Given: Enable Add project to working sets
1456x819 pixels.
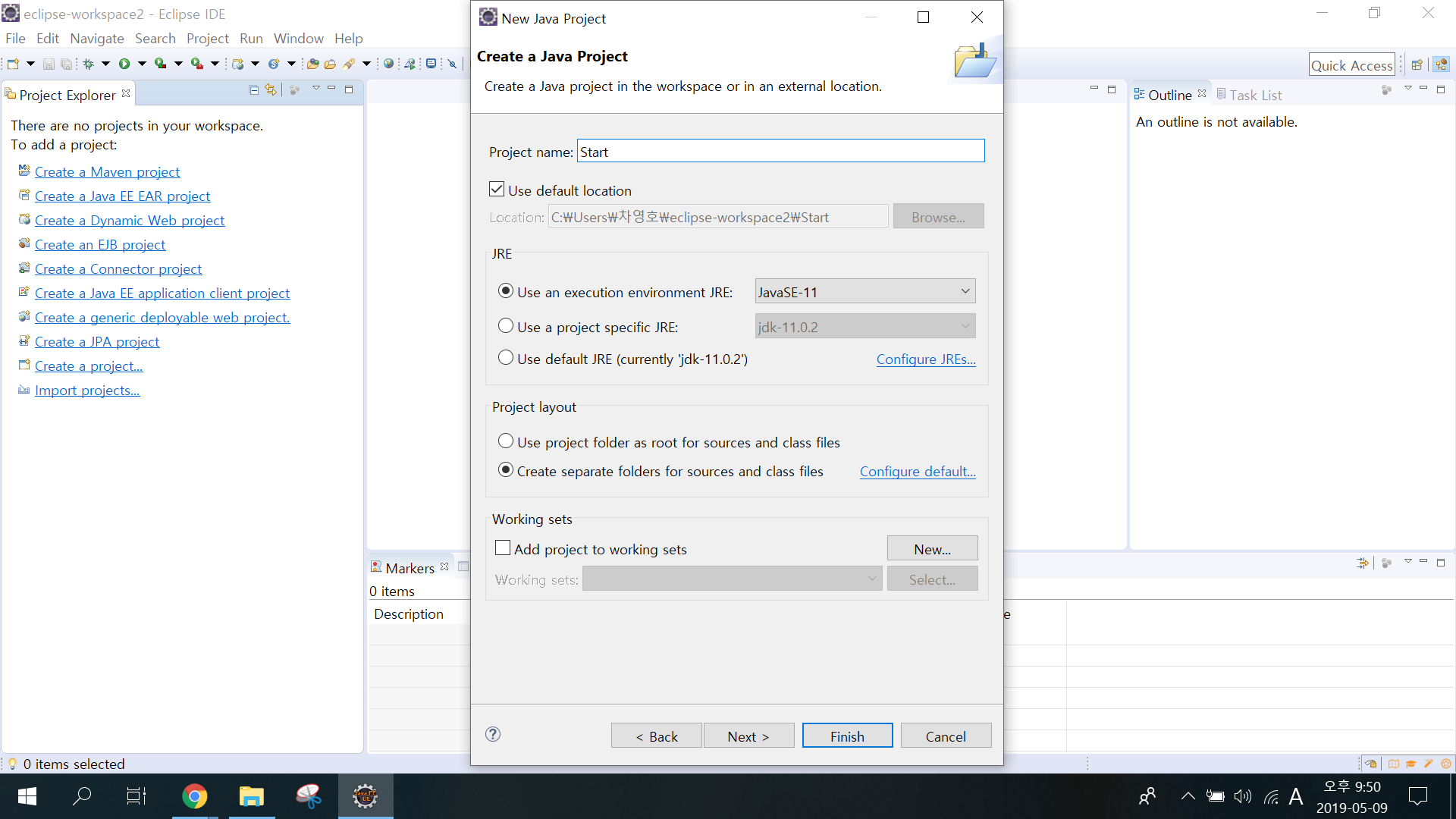Looking at the screenshot, I should point(503,548).
